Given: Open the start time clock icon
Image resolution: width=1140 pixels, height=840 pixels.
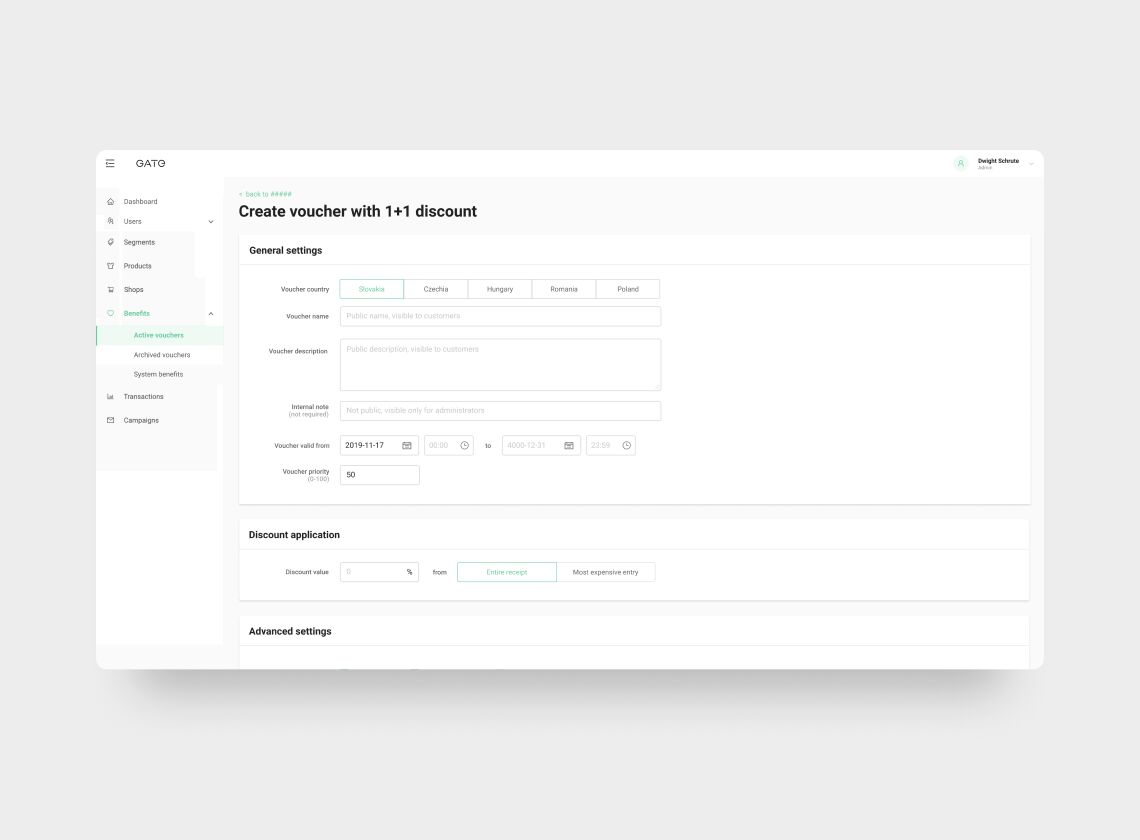Looking at the screenshot, I should (x=465, y=445).
